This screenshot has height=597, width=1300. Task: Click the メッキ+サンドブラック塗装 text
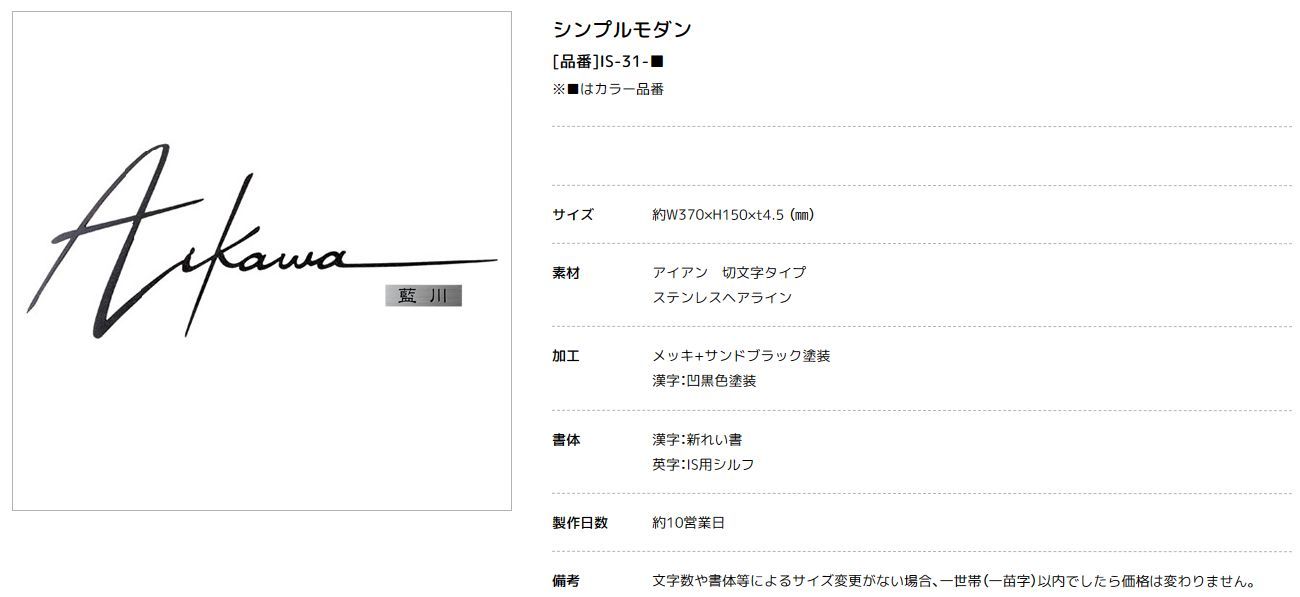click(741, 355)
